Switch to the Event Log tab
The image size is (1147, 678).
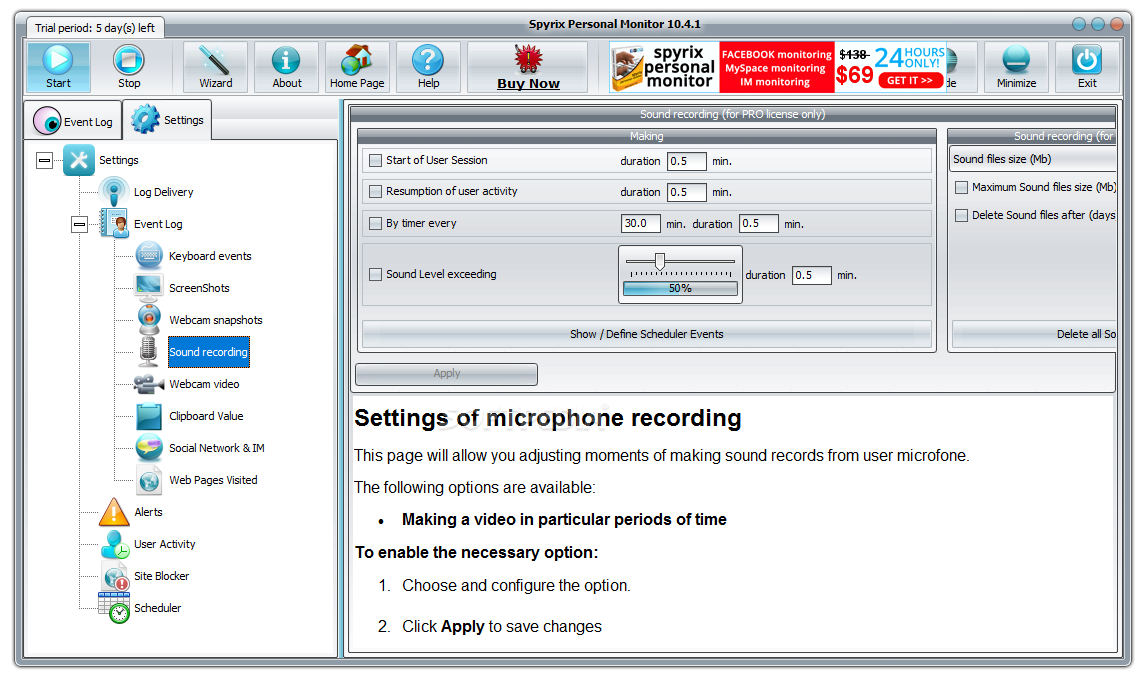coord(74,121)
